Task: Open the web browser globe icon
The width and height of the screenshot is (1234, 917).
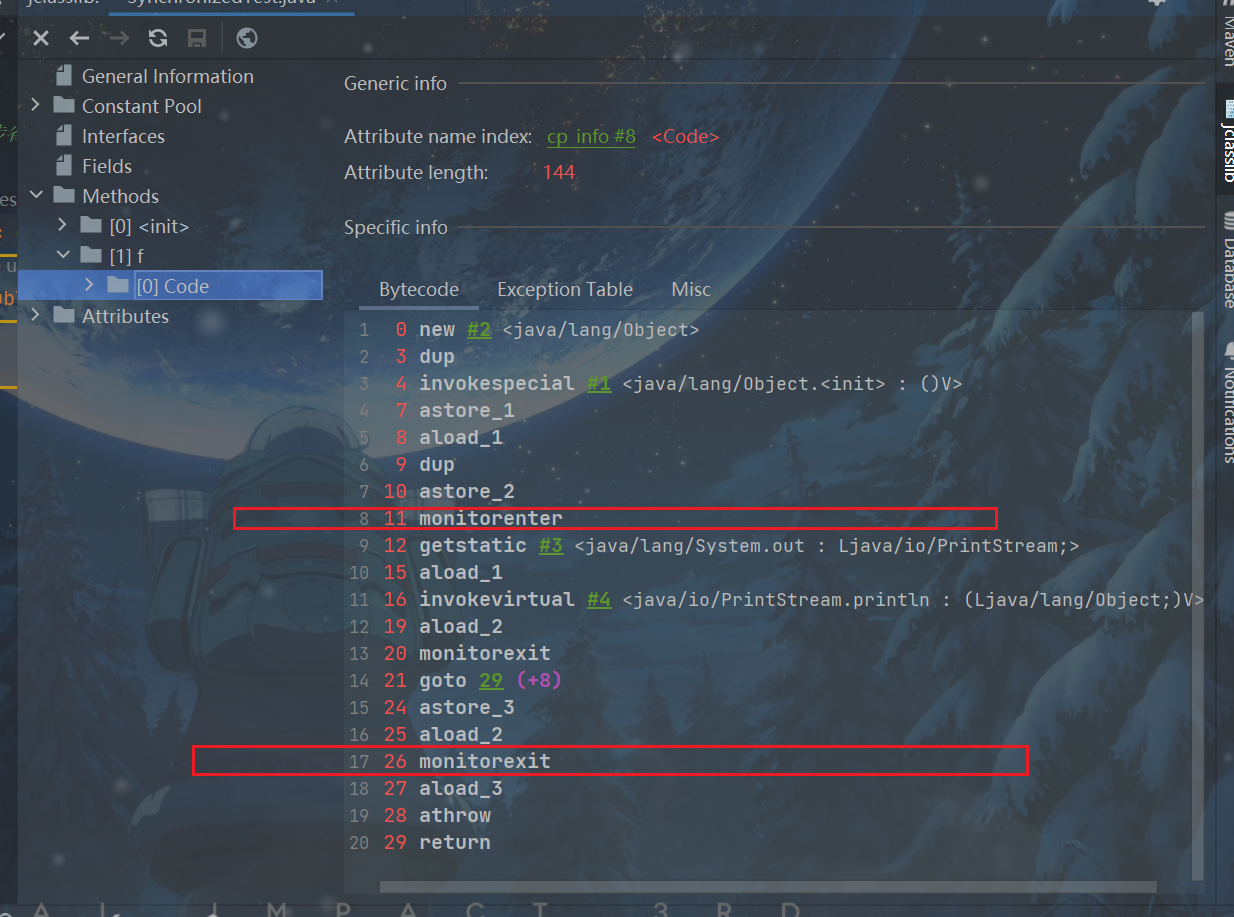Action: pos(247,38)
